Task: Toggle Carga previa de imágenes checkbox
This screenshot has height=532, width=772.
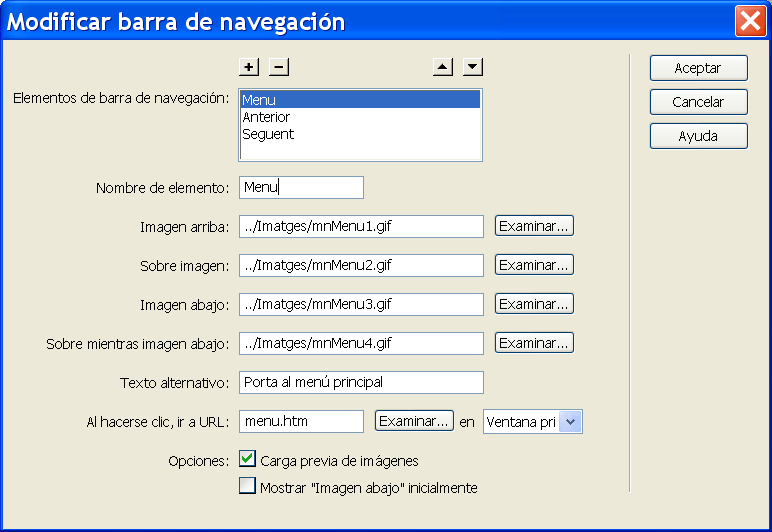Action: [x=247, y=460]
